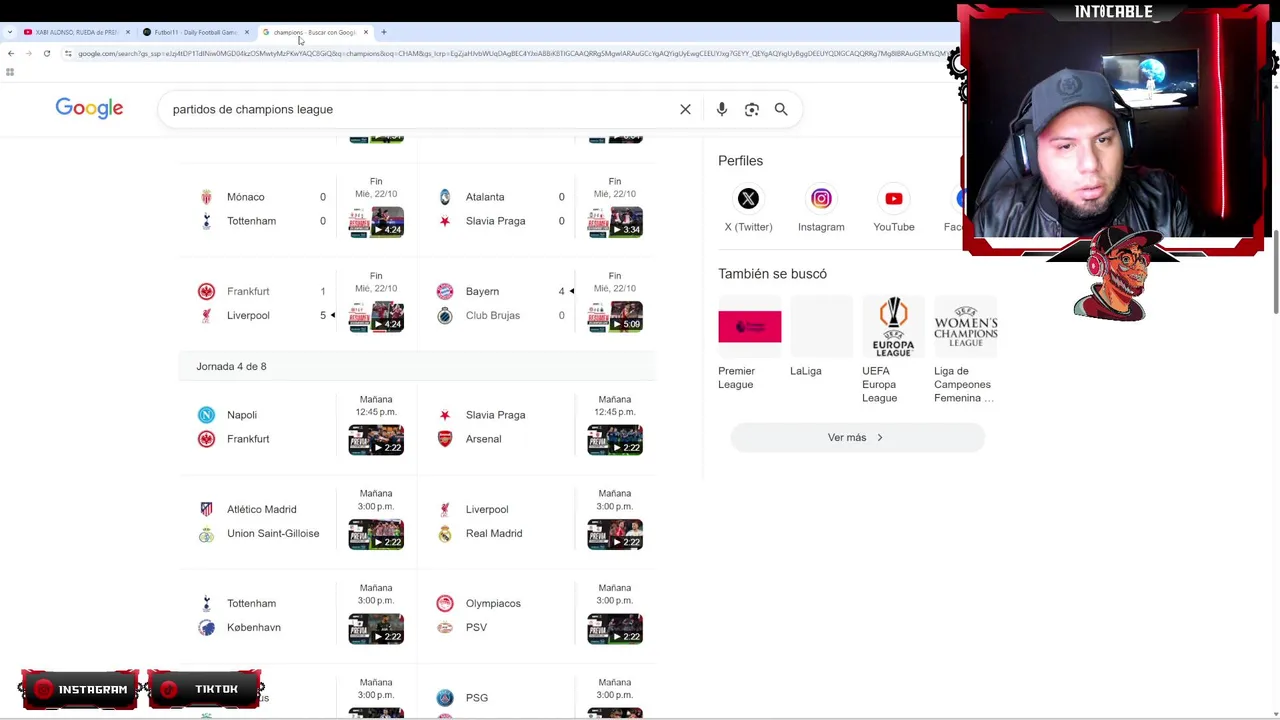Open Liga de Campeones Femenina related search

coord(965,350)
